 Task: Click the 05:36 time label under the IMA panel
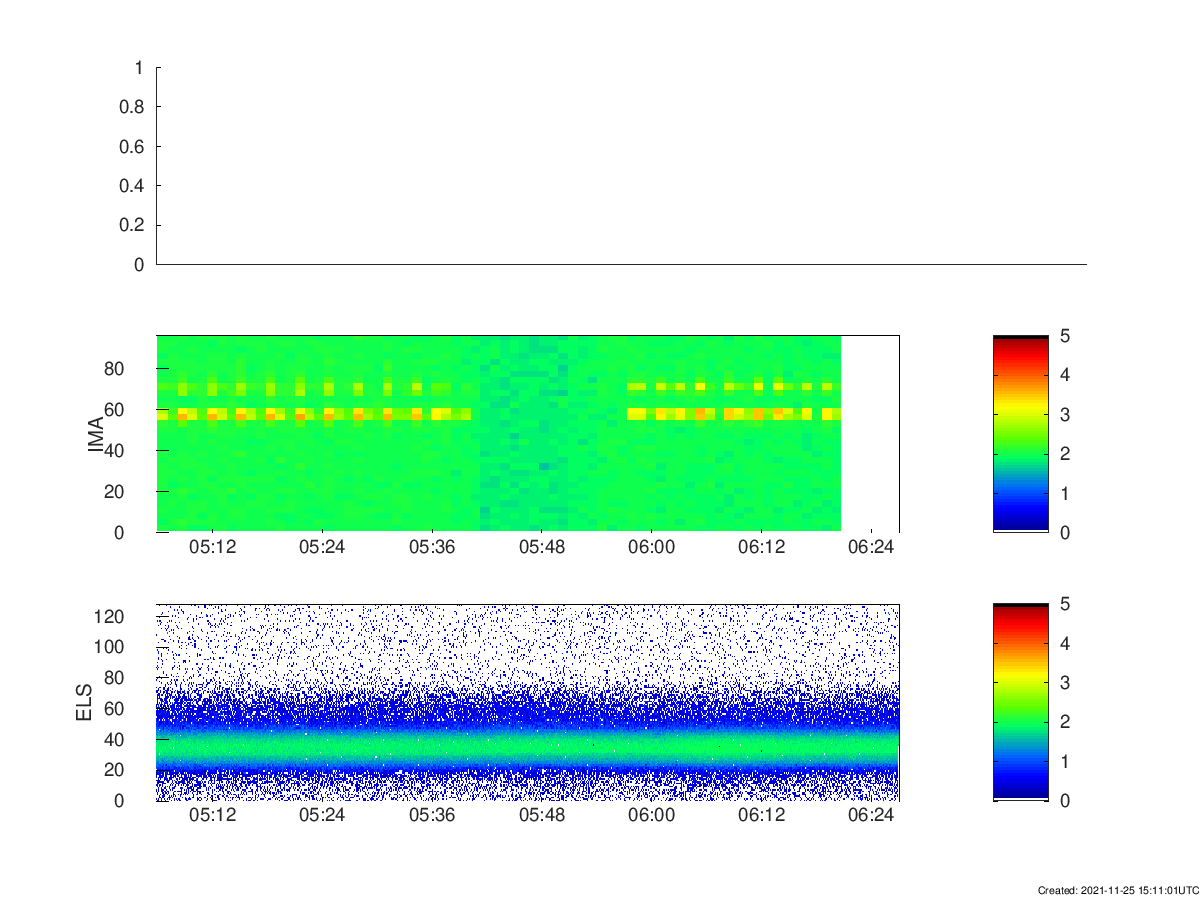(x=432, y=548)
